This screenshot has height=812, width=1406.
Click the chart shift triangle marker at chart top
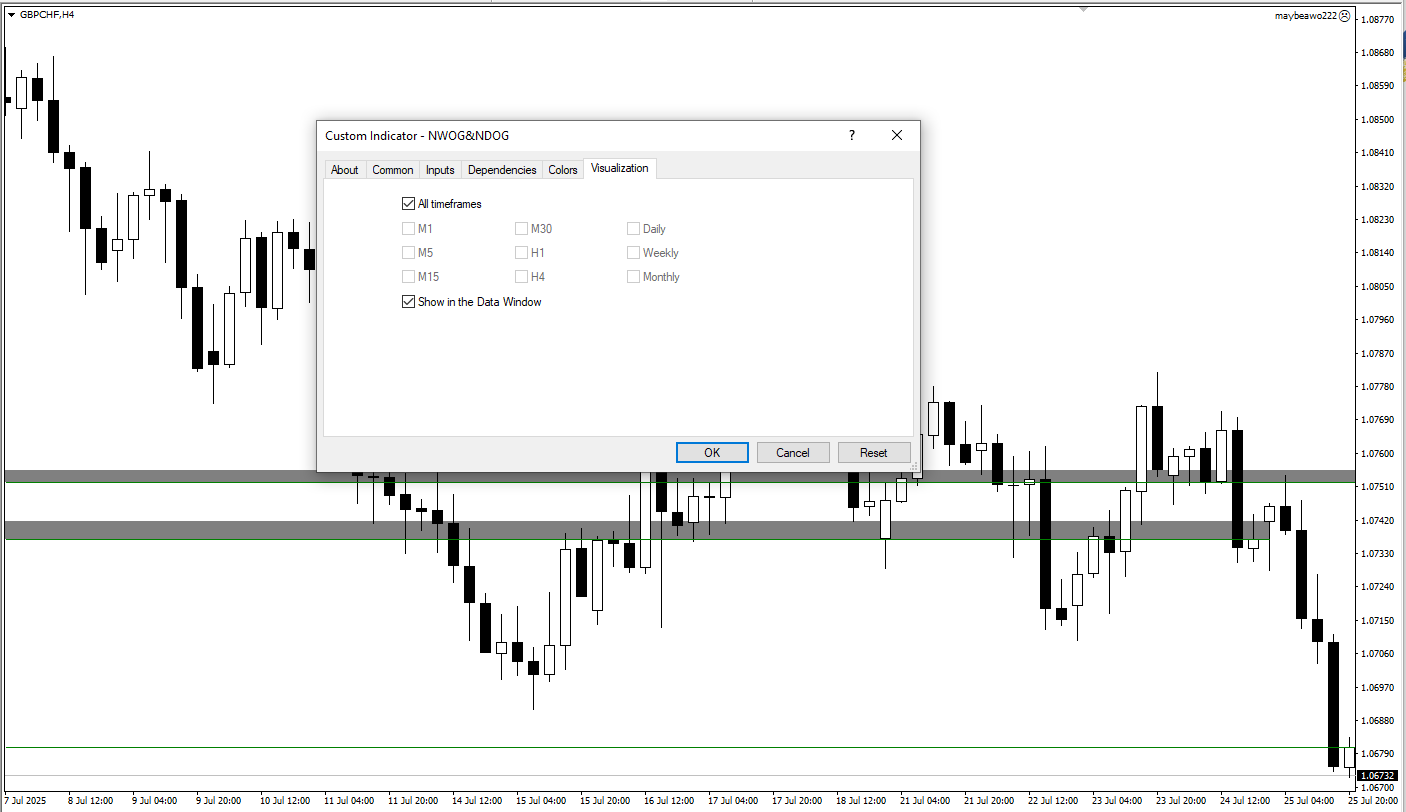pos(1083,9)
